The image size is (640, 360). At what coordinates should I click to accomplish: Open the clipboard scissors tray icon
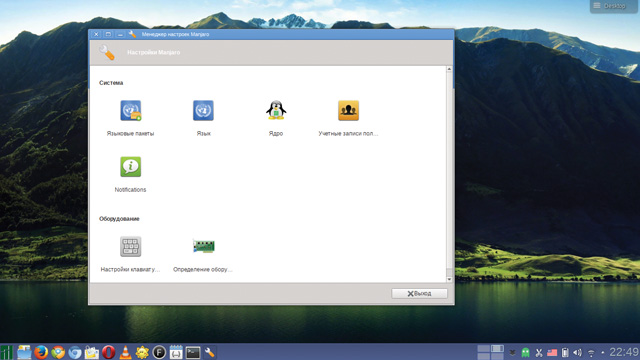pos(539,353)
